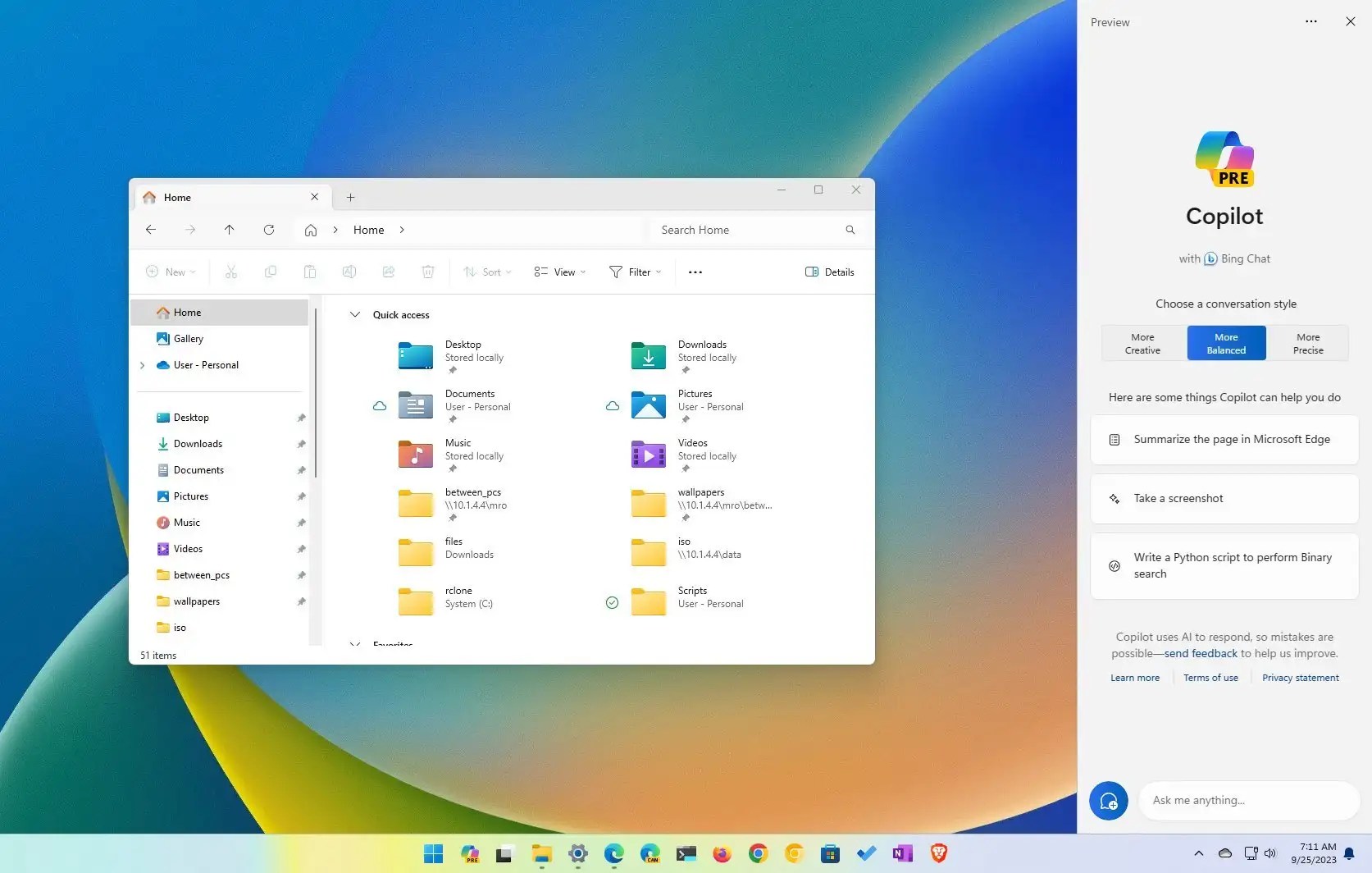Click the OneDrive cloud icon in system tray
Viewport: 1372px width, 873px height.
pos(1225,853)
